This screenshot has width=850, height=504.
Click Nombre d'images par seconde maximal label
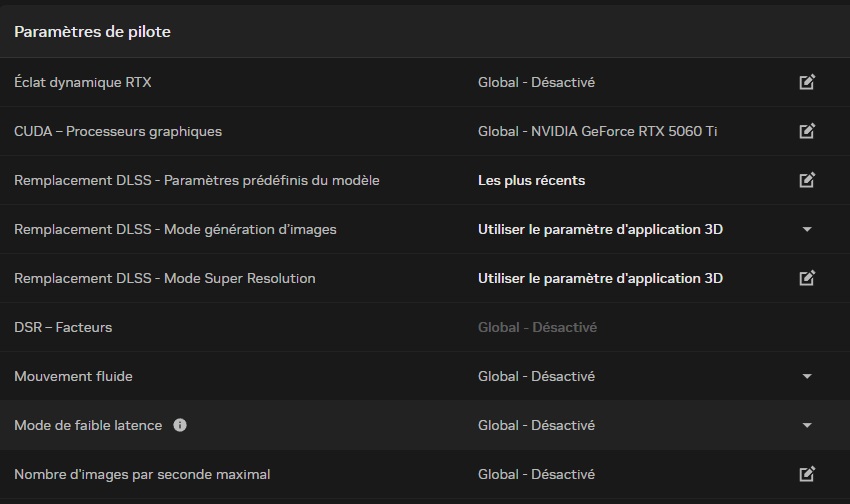pyautogui.click(x=142, y=474)
